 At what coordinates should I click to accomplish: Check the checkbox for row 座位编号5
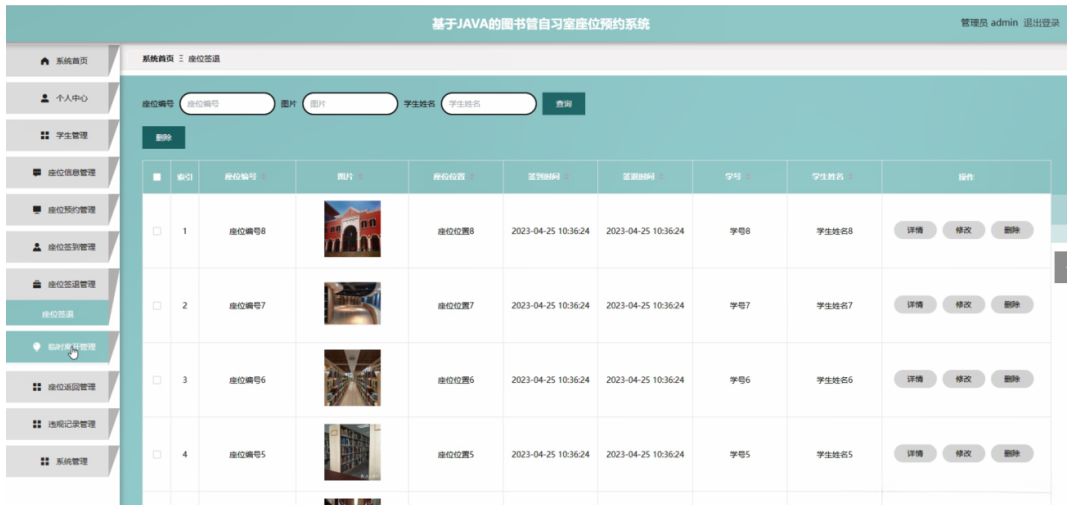(157, 454)
